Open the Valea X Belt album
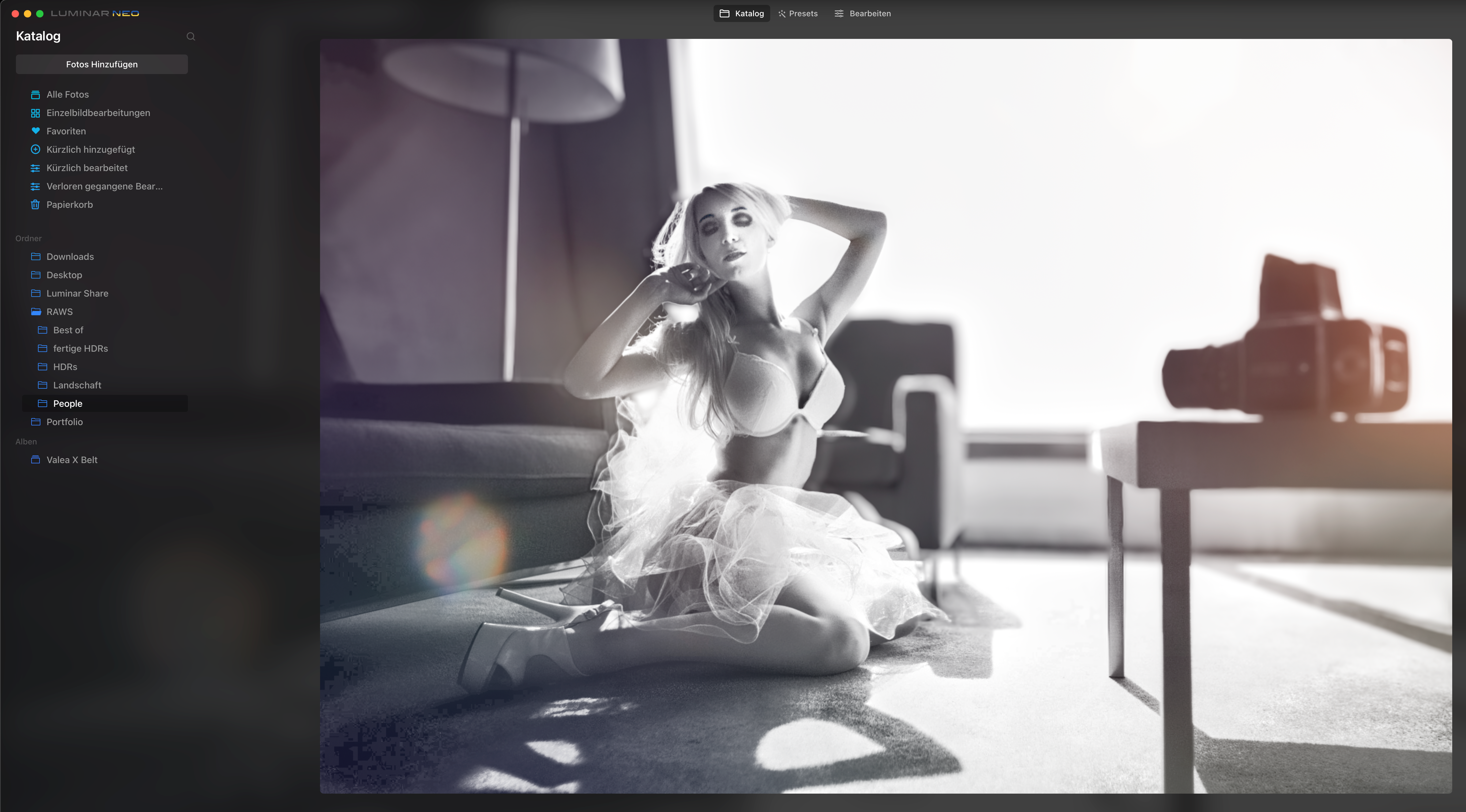 point(72,460)
